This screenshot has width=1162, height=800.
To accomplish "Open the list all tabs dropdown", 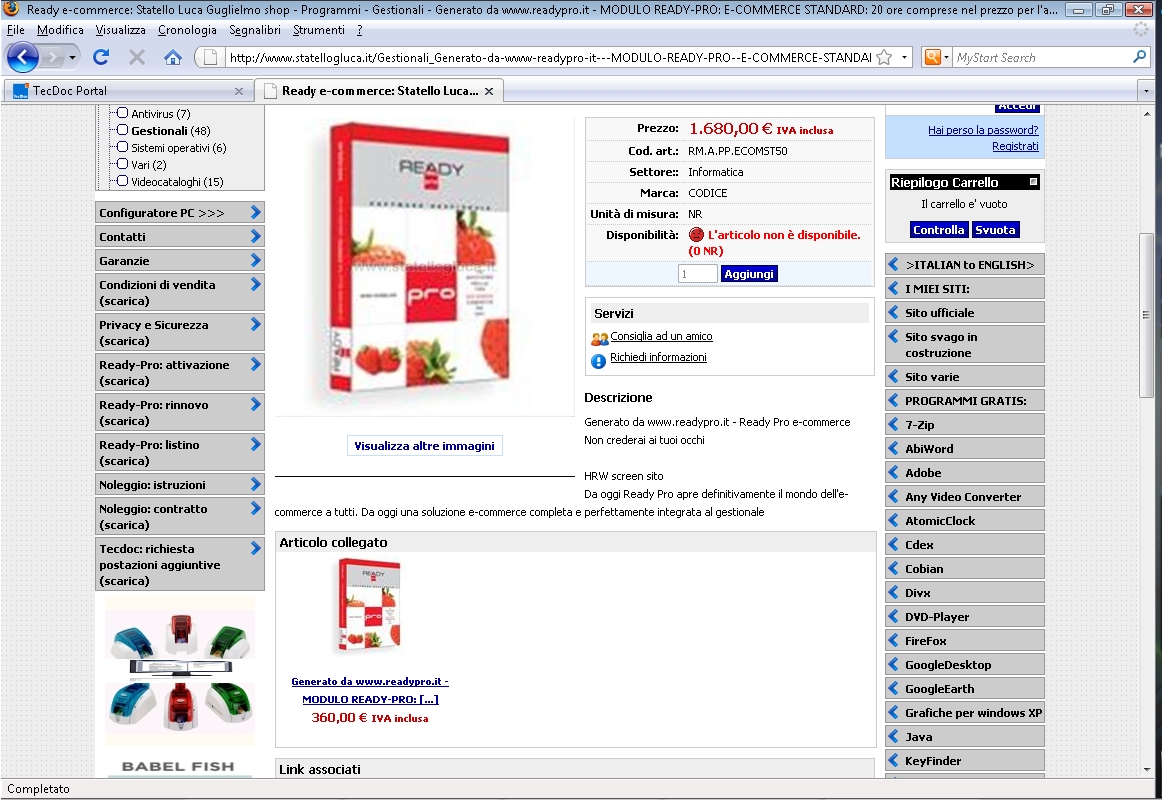I will coord(1146,91).
